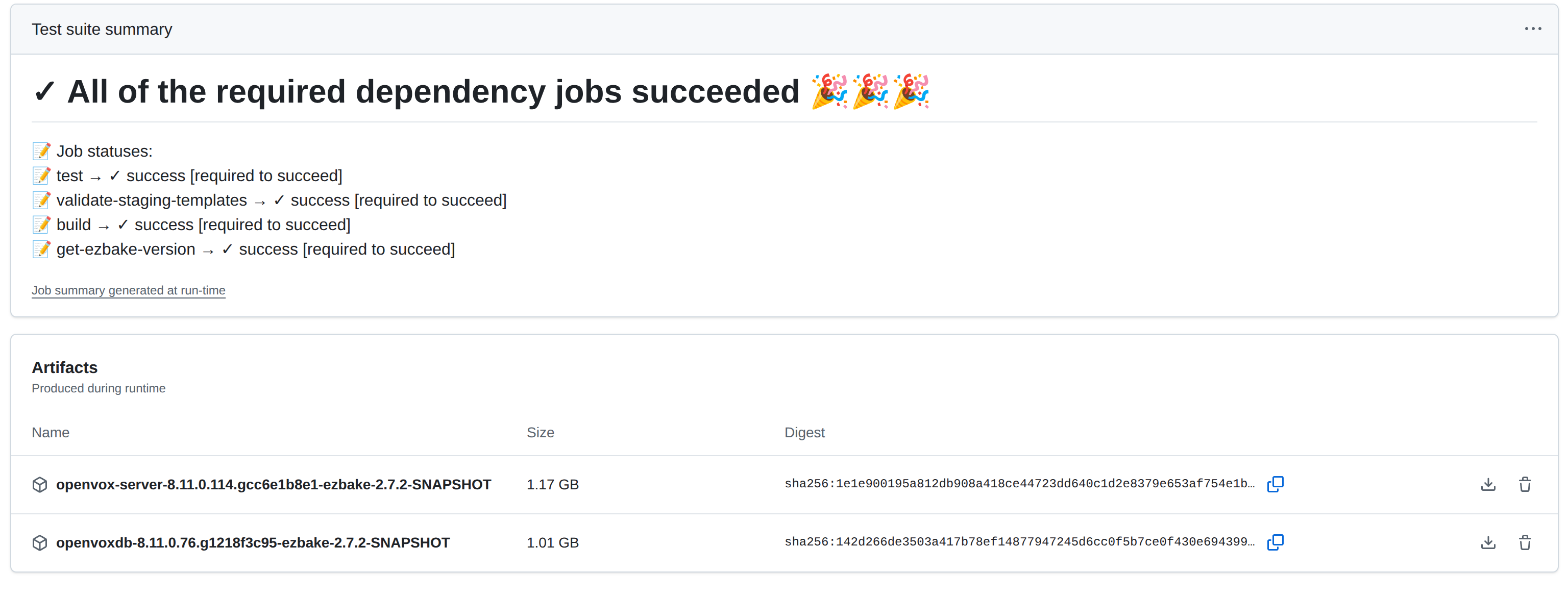Click the memo icon beside test job status
This screenshot has width=1568, height=597.
point(40,175)
